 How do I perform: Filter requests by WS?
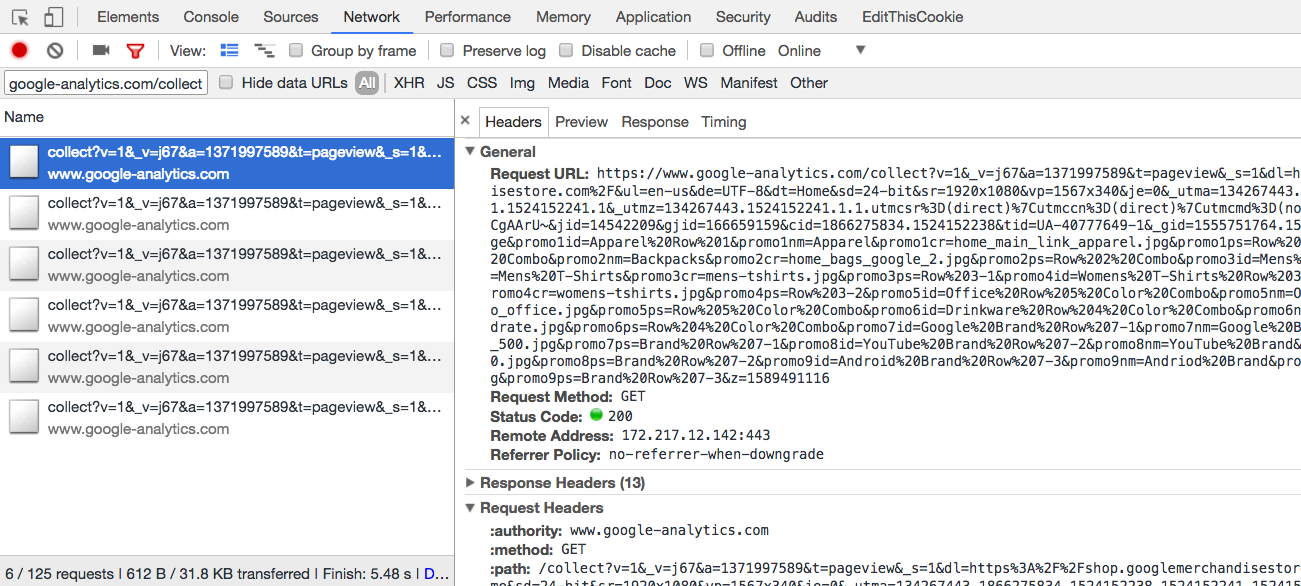696,83
